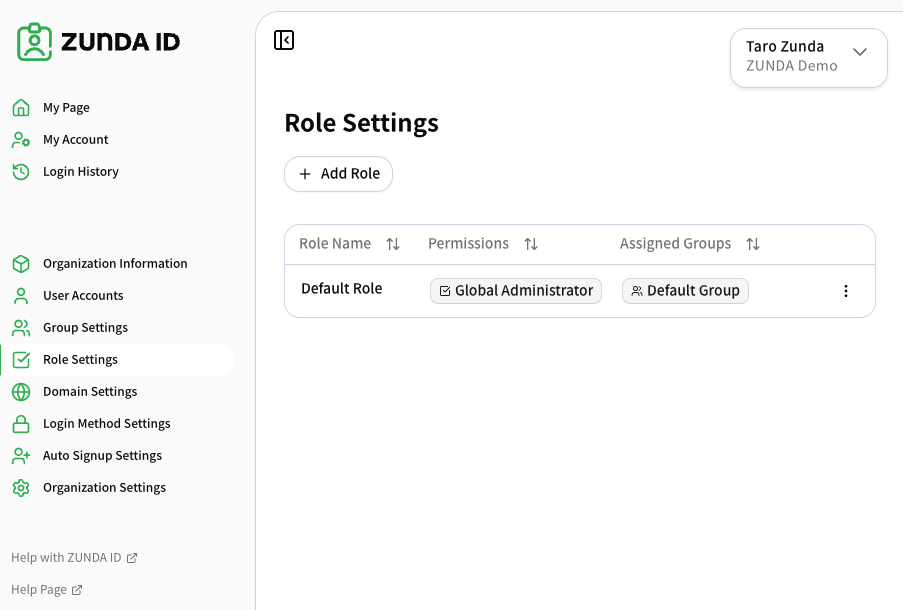903x610 pixels.
Task: Click the Domain Settings globe icon
Action: click(x=21, y=392)
